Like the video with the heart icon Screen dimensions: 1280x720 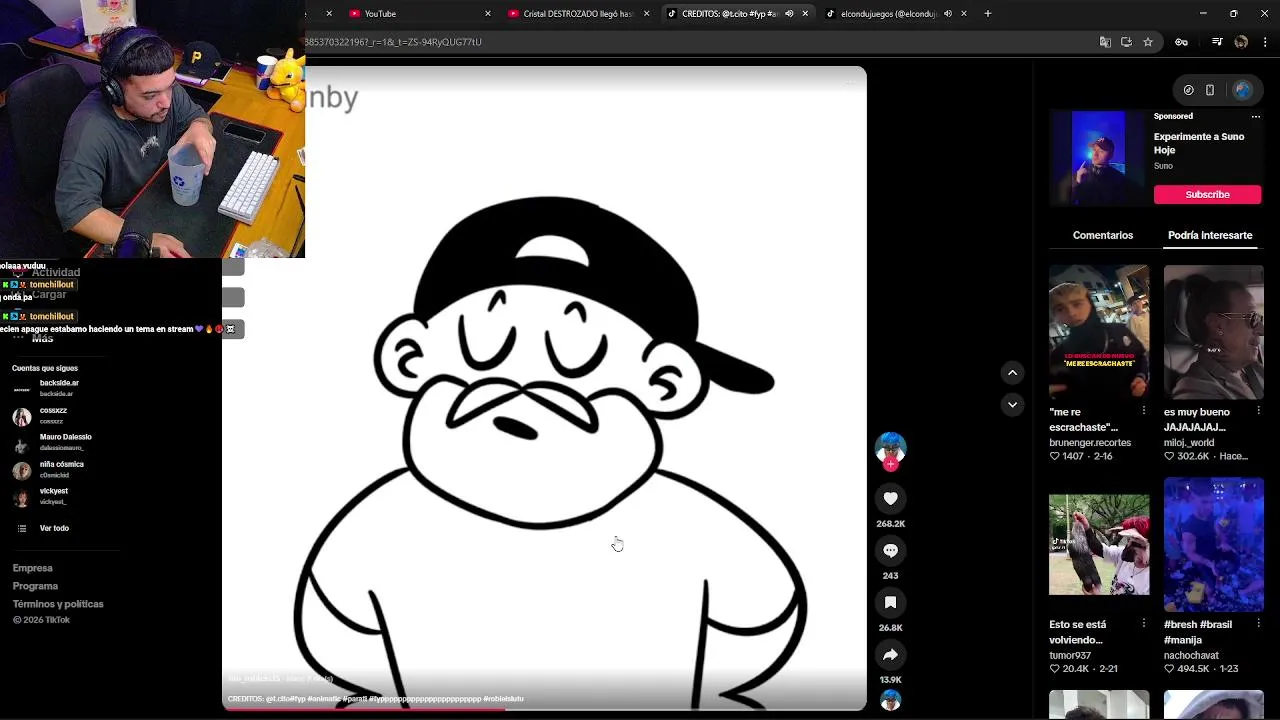[890, 498]
